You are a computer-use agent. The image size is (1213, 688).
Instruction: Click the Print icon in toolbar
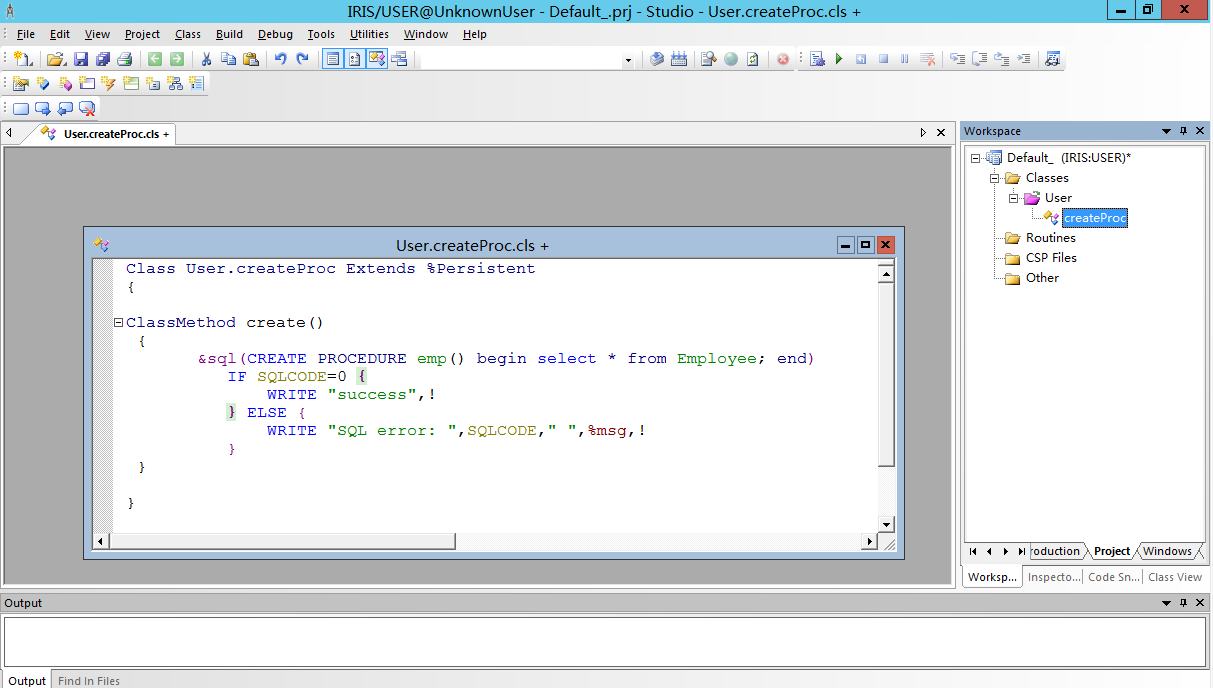click(125, 59)
